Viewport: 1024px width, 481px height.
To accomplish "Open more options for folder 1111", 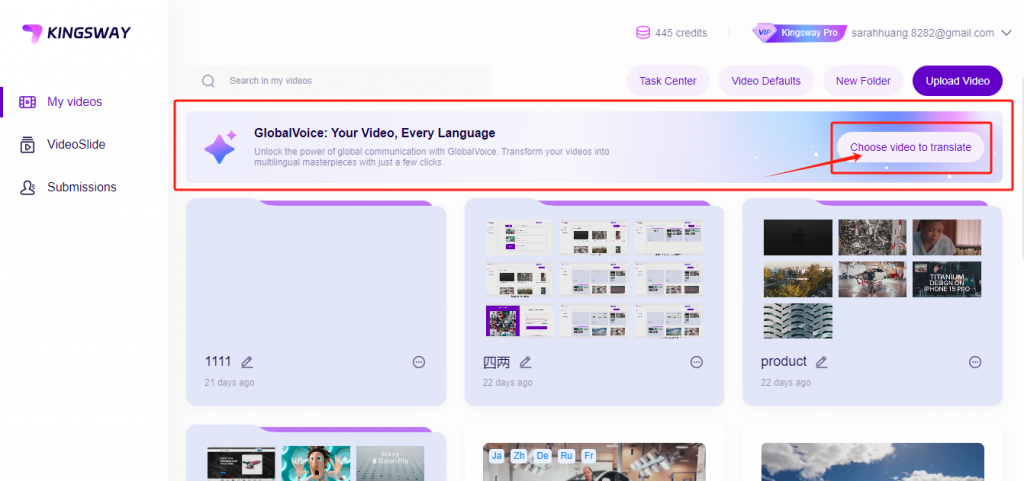I will click(419, 362).
